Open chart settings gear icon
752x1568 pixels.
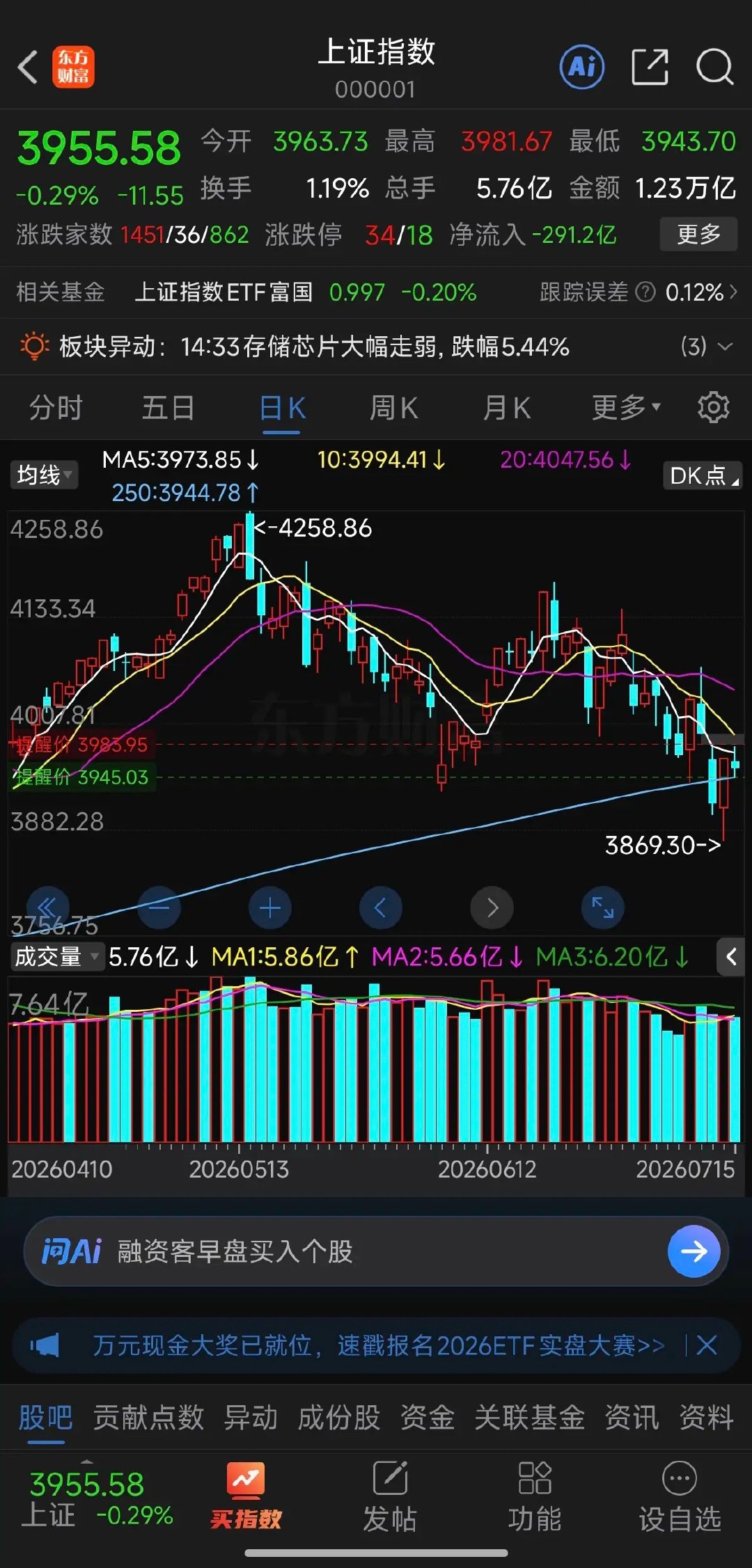714,407
